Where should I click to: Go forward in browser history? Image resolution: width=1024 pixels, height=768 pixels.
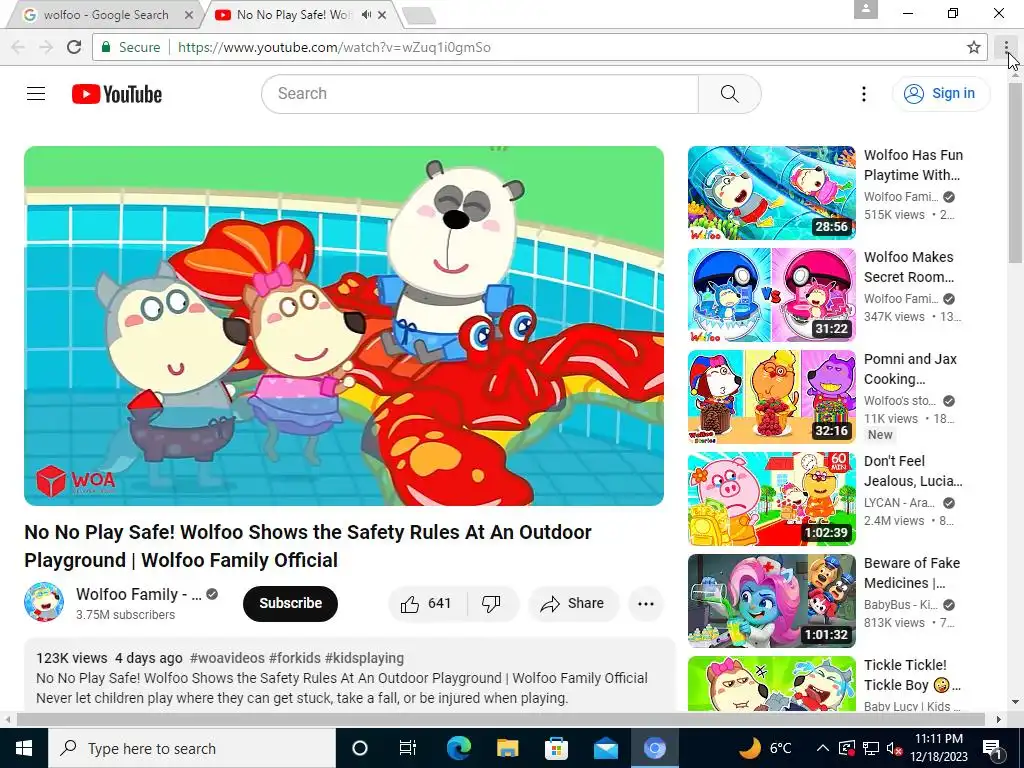46,47
